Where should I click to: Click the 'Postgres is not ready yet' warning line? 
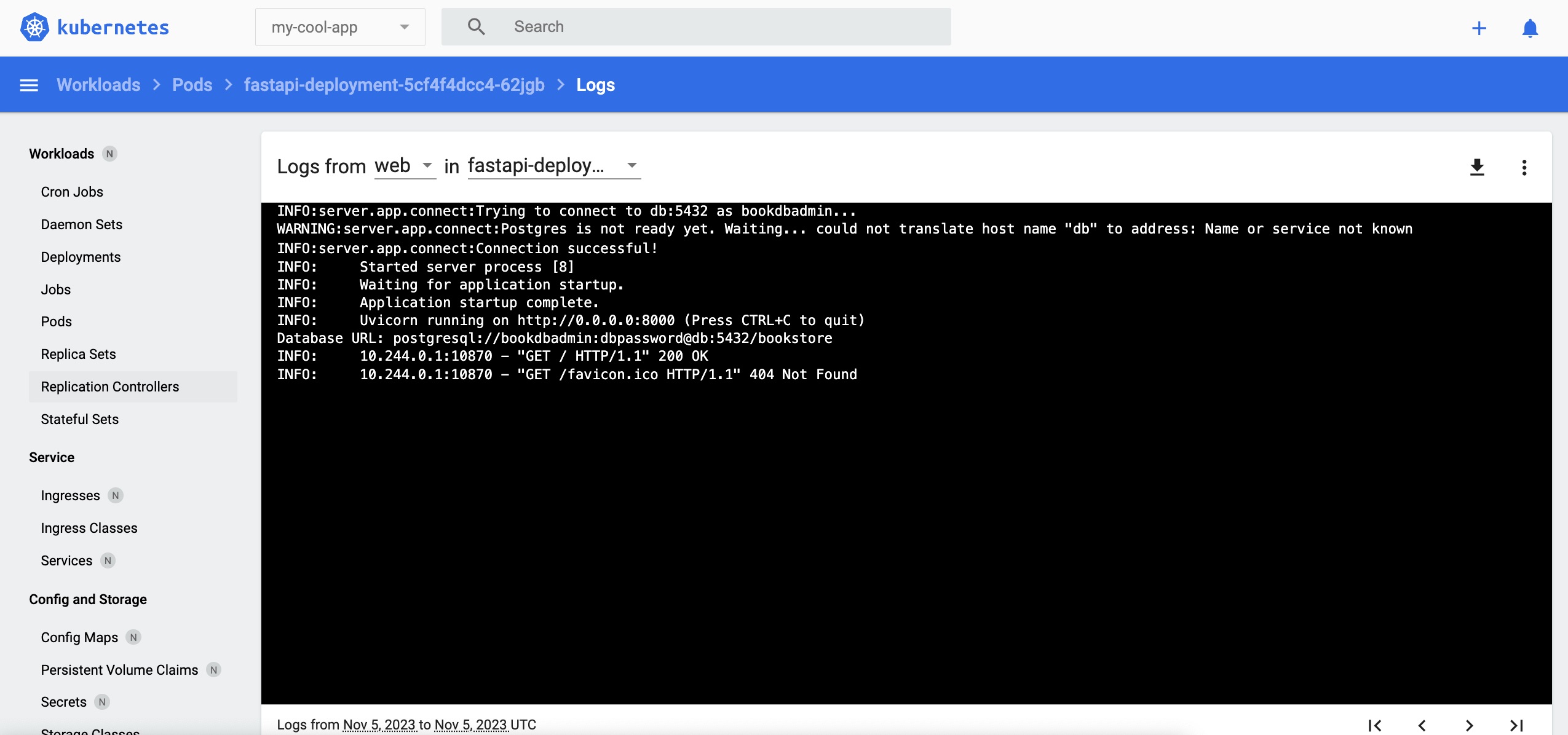tap(845, 229)
